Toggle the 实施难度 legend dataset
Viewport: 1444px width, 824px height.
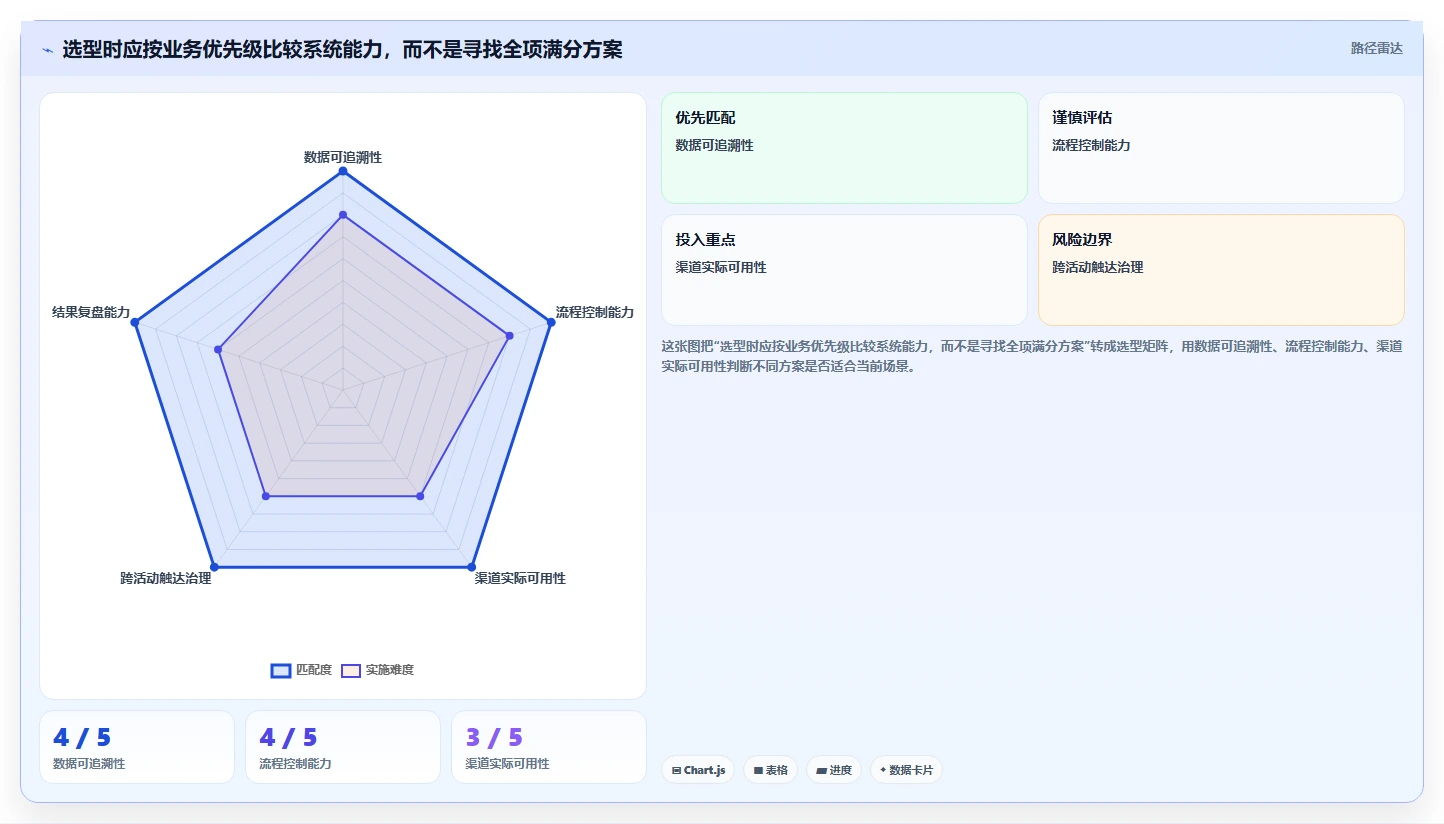[x=377, y=670]
